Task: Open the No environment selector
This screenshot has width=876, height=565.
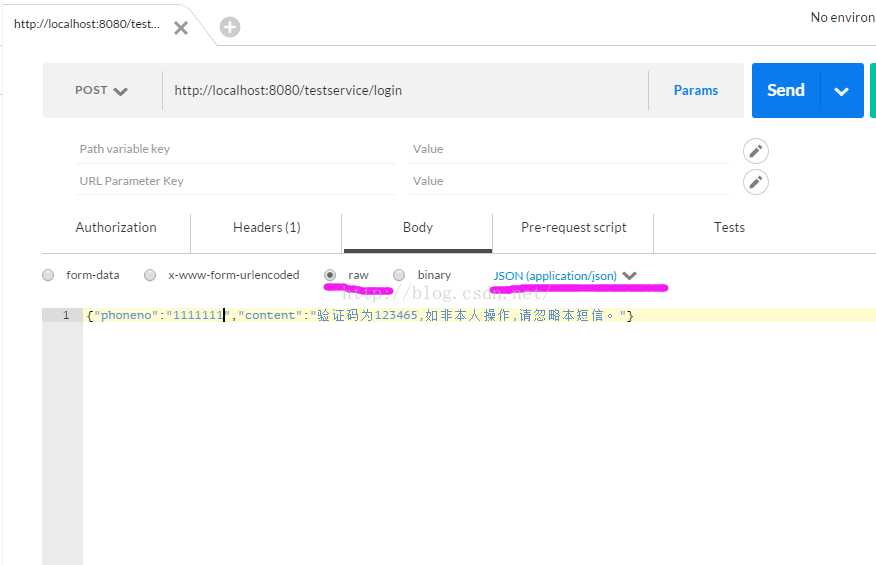Action: tap(842, 17)
